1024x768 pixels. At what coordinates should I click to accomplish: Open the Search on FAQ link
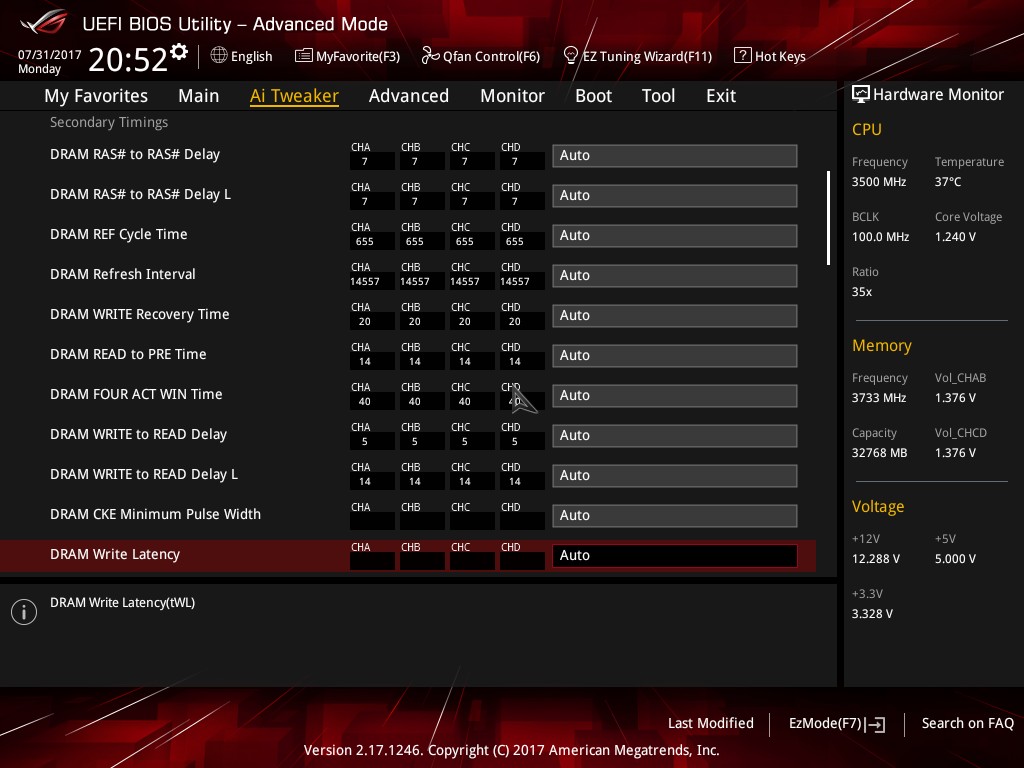coord(967,723)
